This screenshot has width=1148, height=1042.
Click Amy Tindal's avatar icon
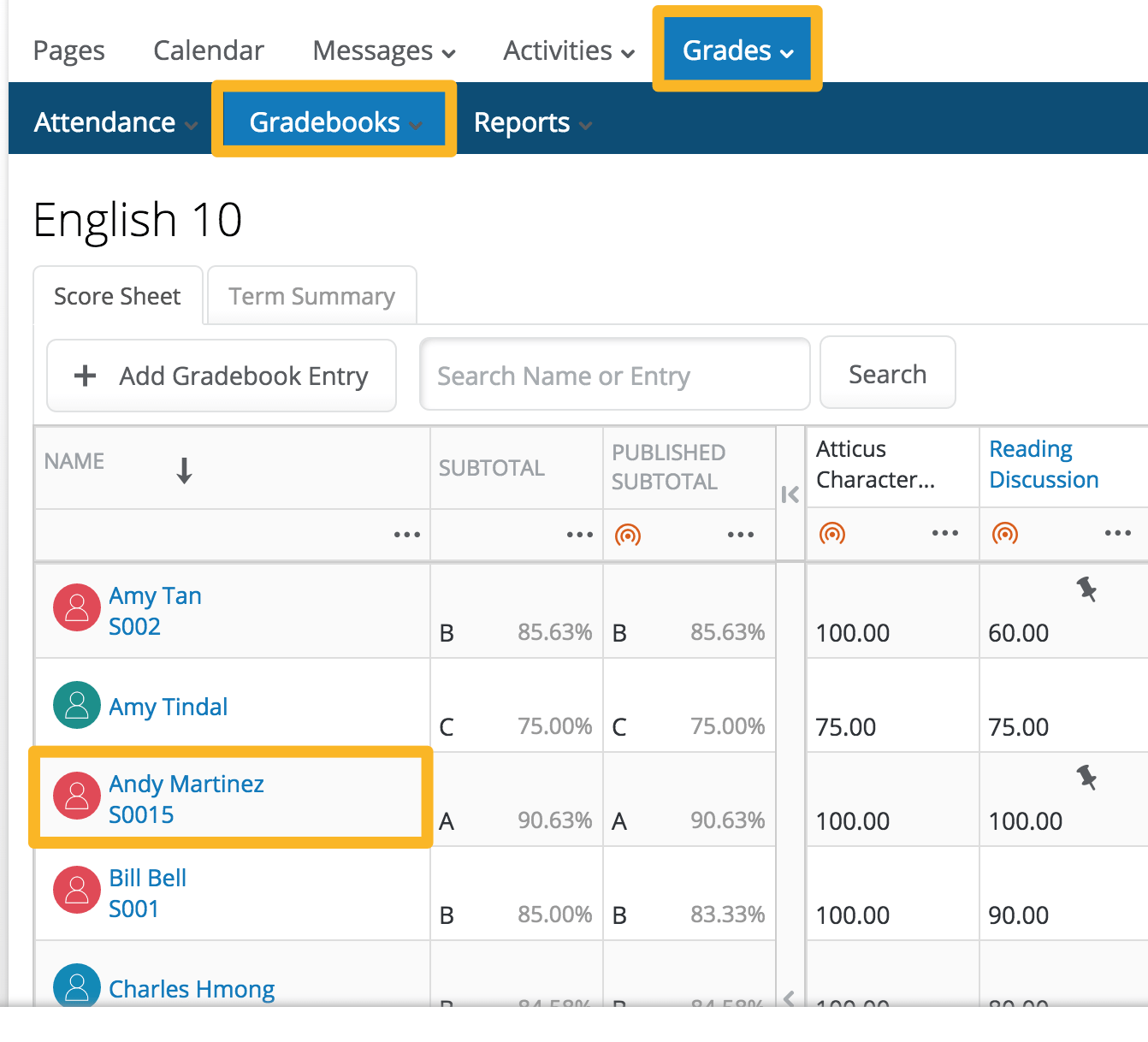[x=77, y=705]
